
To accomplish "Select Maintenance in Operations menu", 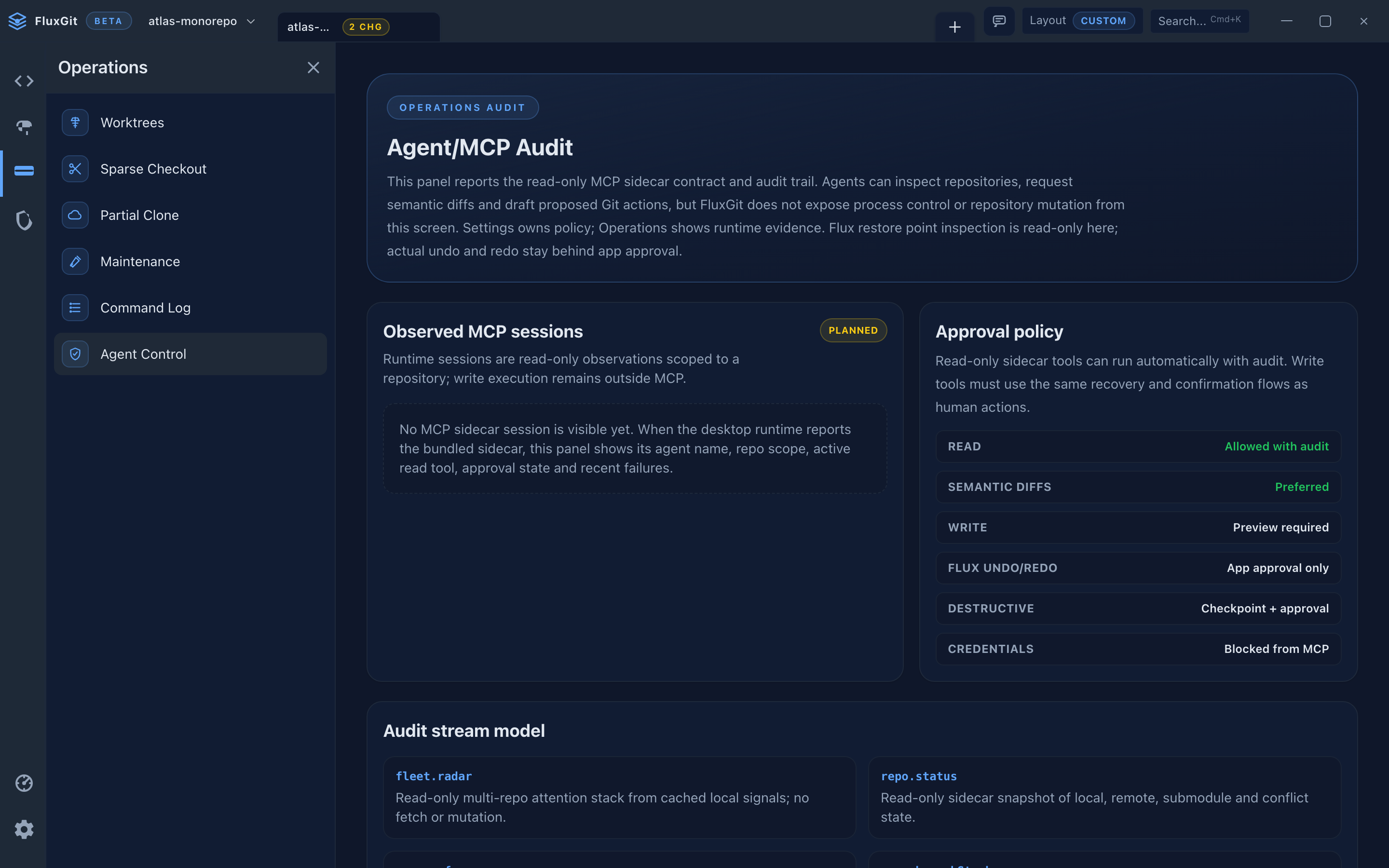I will [191, 261].
